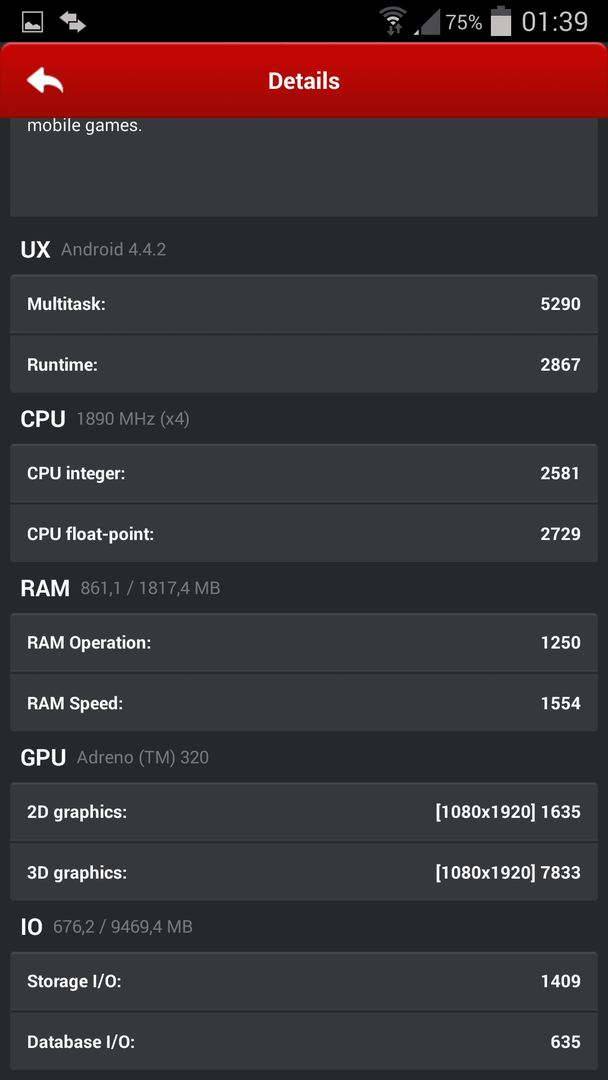Tap the Database I/O result row

pyautogui.click(x=304, y=1042)
